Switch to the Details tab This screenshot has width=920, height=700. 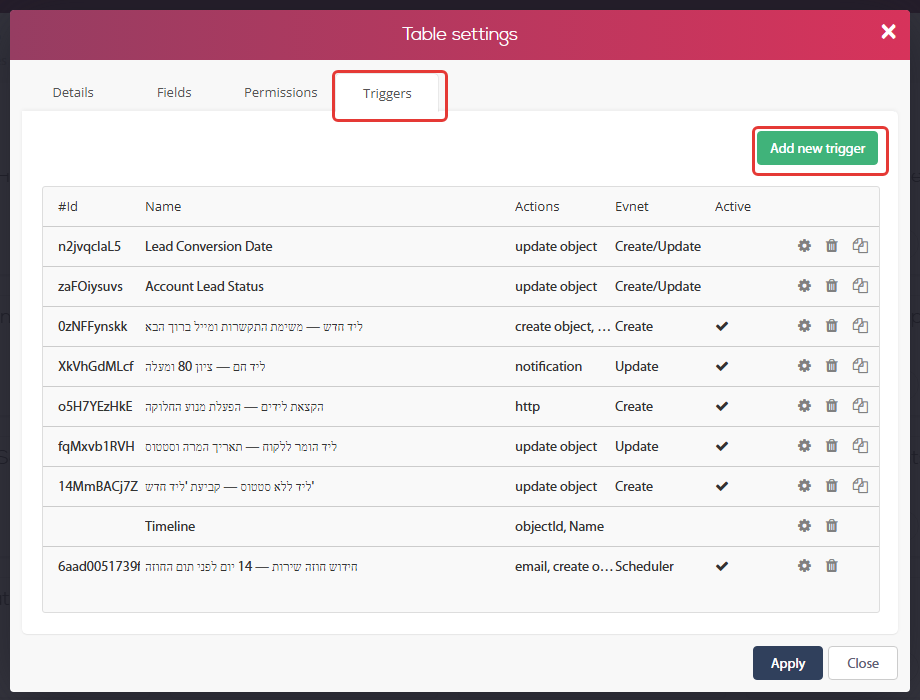coord(73,92)
